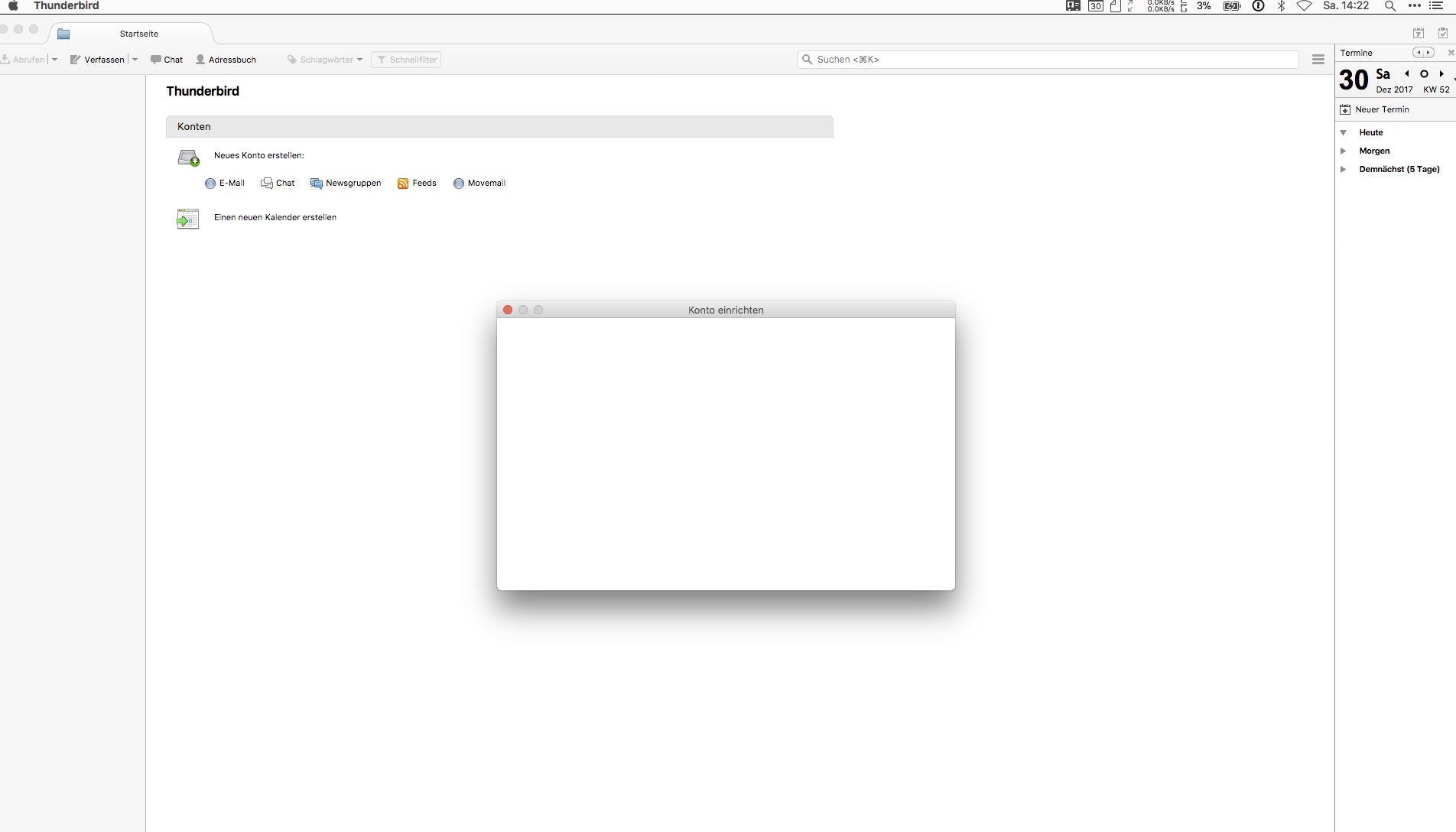
Task: Click the Dez 2017 date label
Action: tap(1394, 89)
